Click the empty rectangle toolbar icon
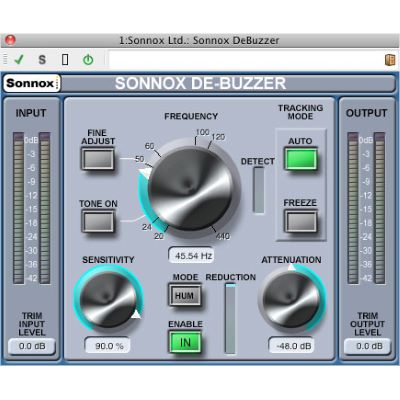 [65, 60]
